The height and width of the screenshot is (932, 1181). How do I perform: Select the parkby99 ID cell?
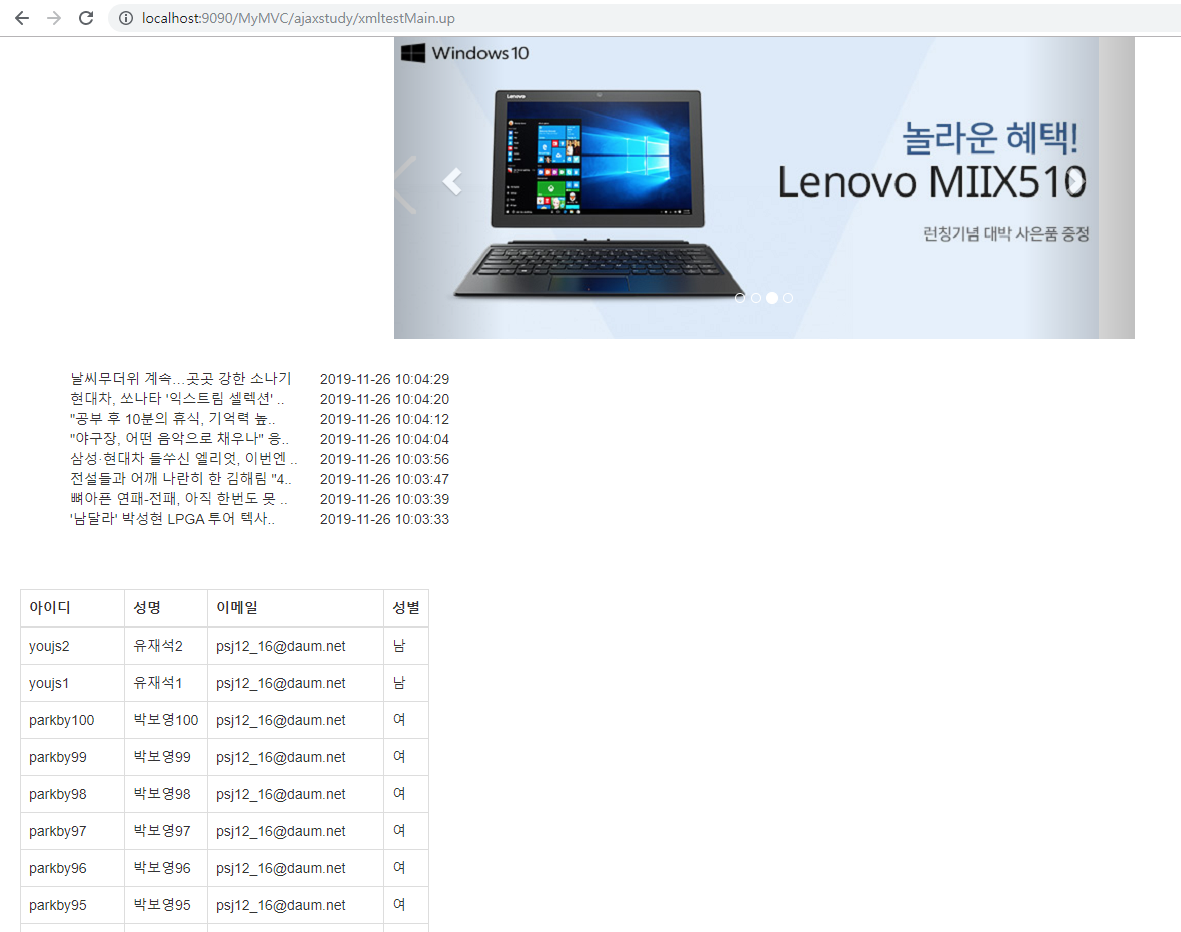[72, 756]
